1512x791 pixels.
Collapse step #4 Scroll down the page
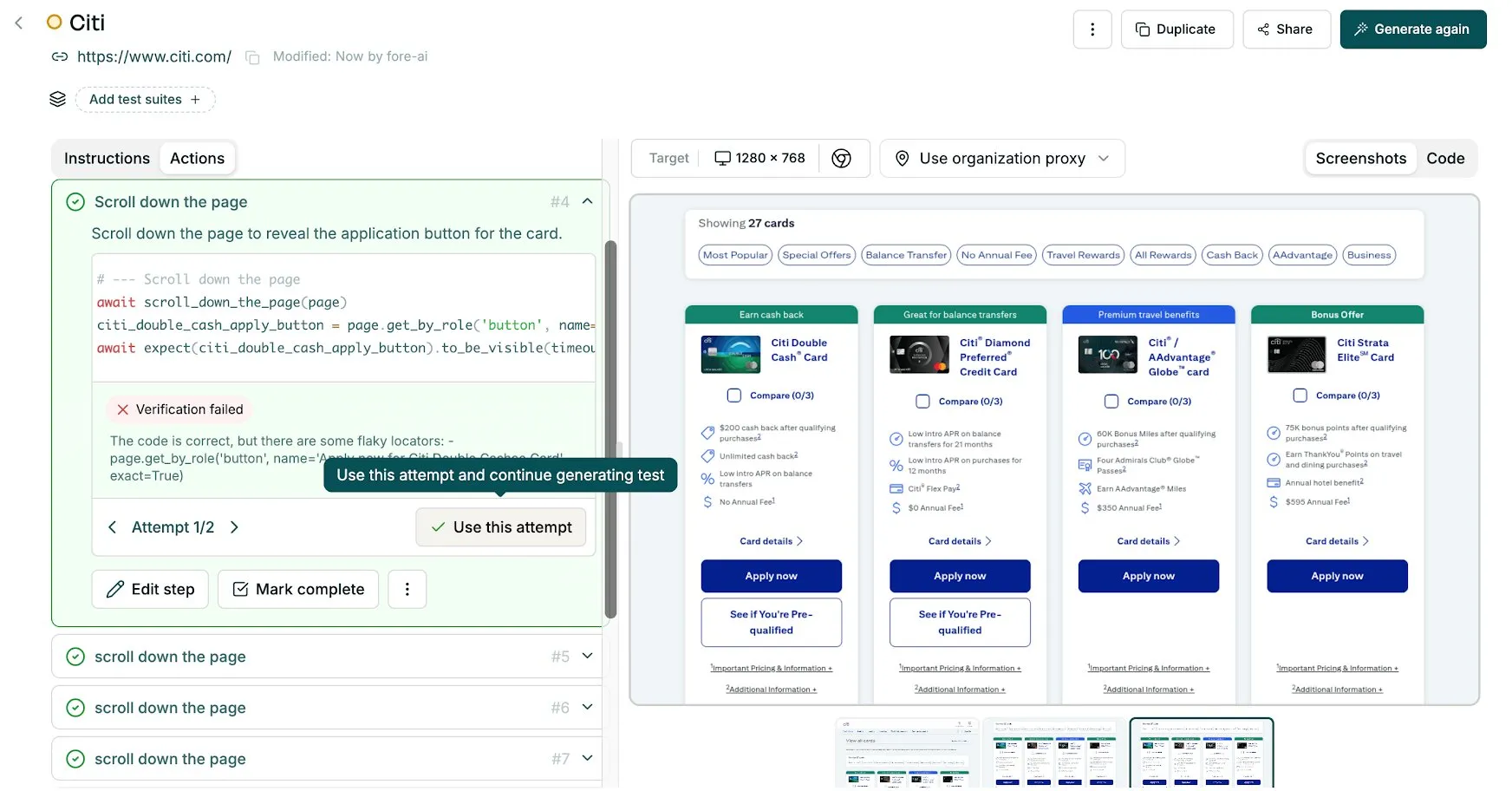(587, 201)
